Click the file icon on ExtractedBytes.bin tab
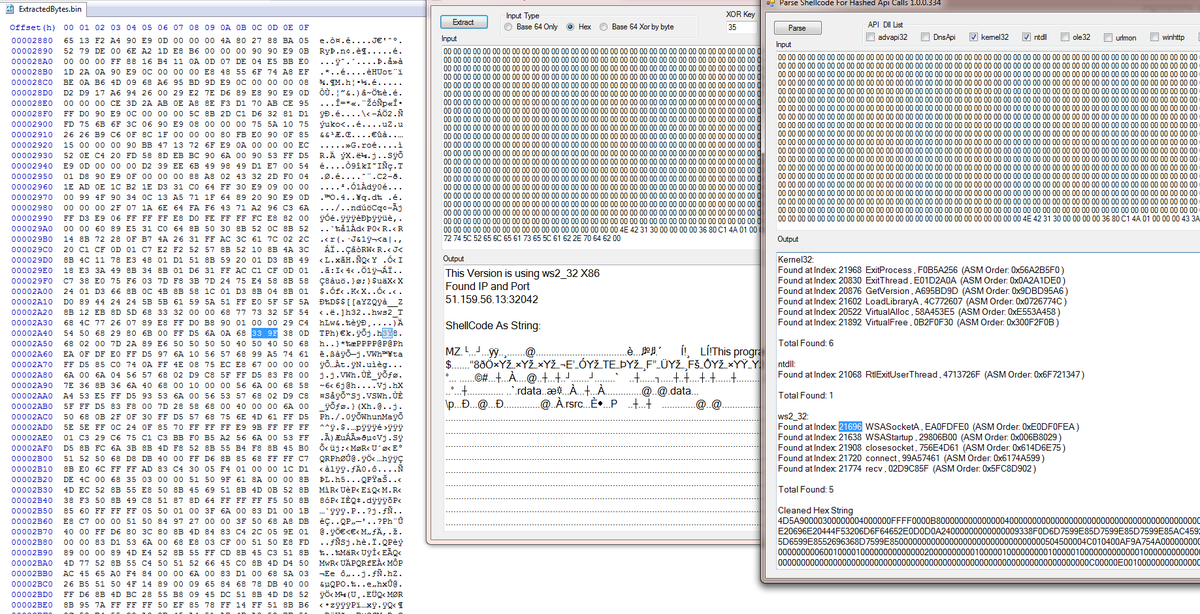This screenshot has height=614, width=1200. coord(9,8)
